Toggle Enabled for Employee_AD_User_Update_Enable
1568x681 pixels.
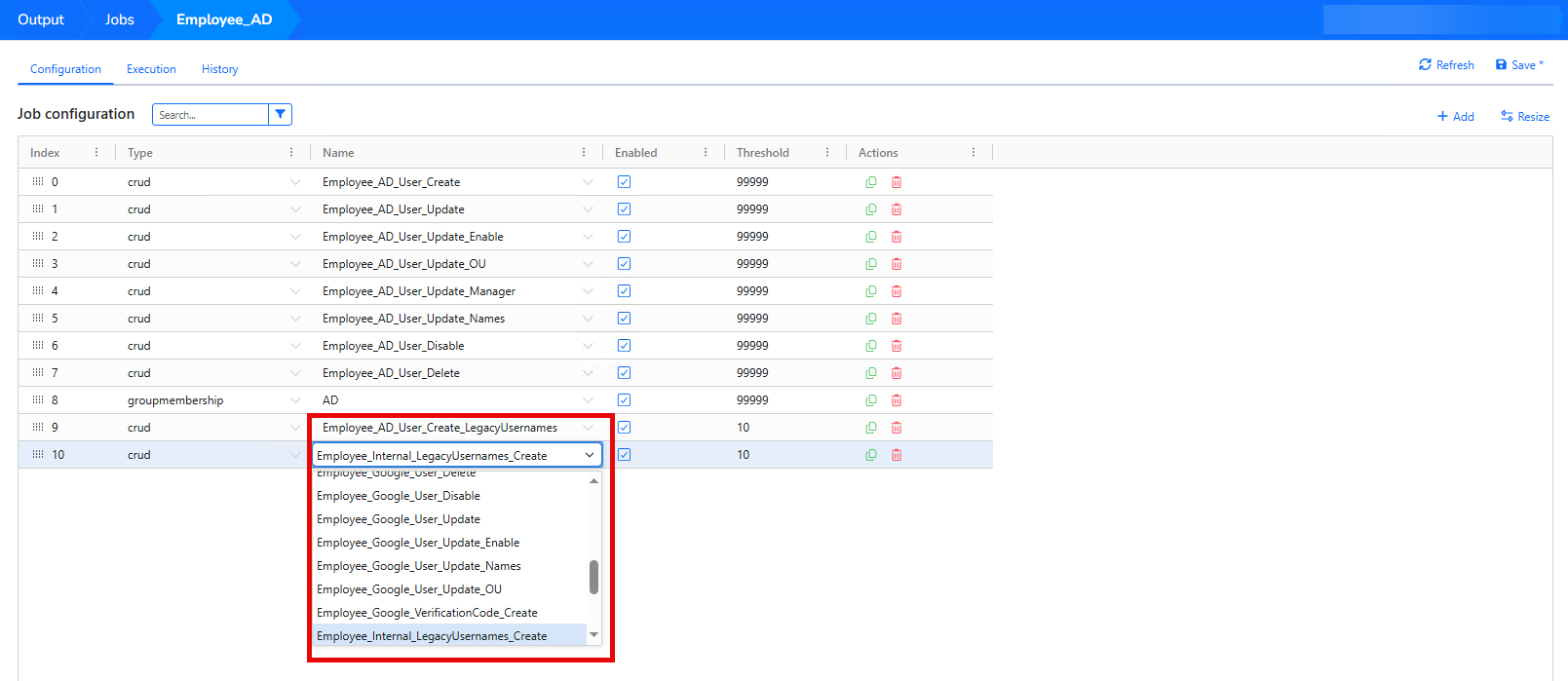624,237
